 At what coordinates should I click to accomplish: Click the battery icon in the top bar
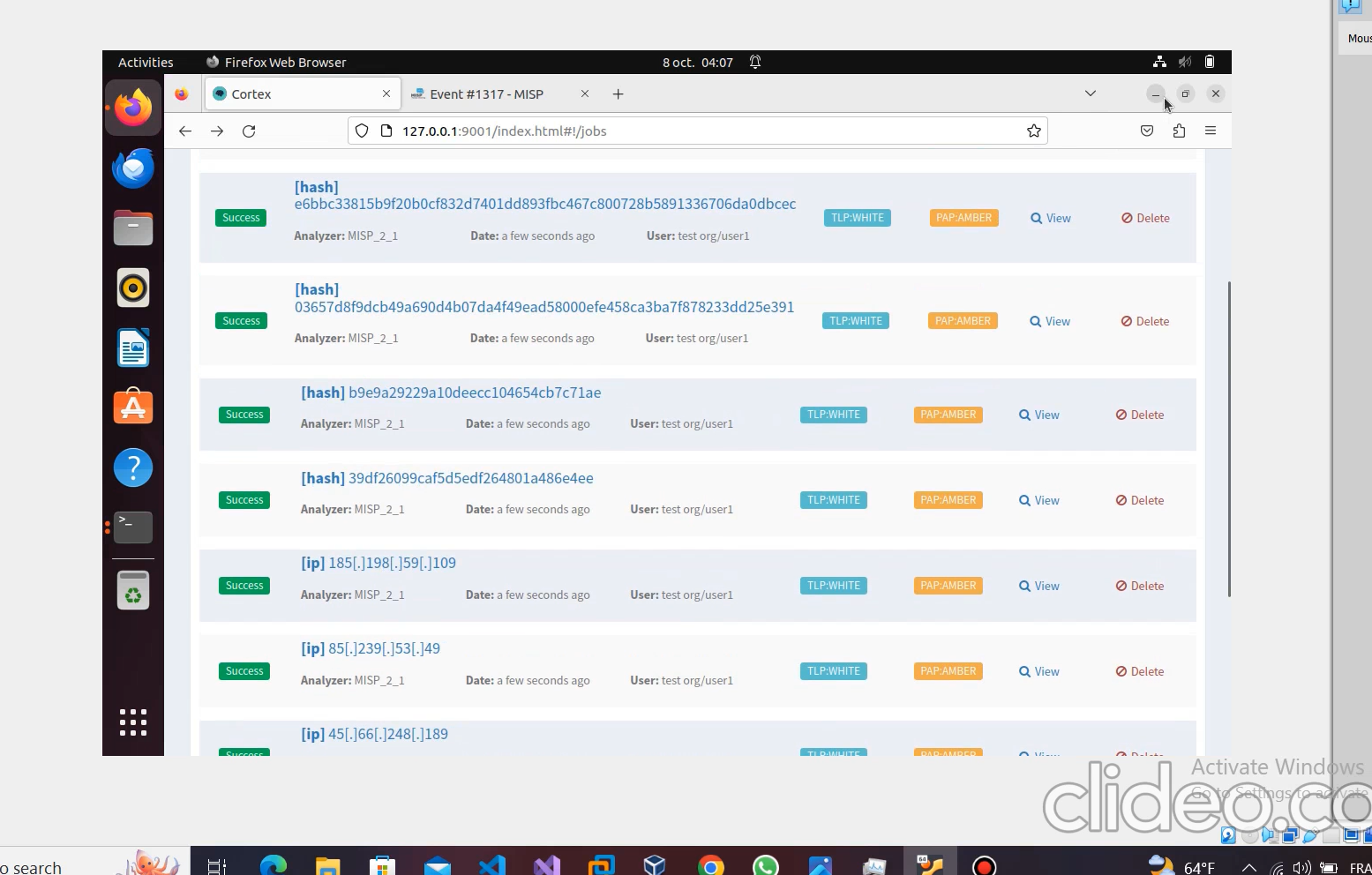[x=1210, y=62]
